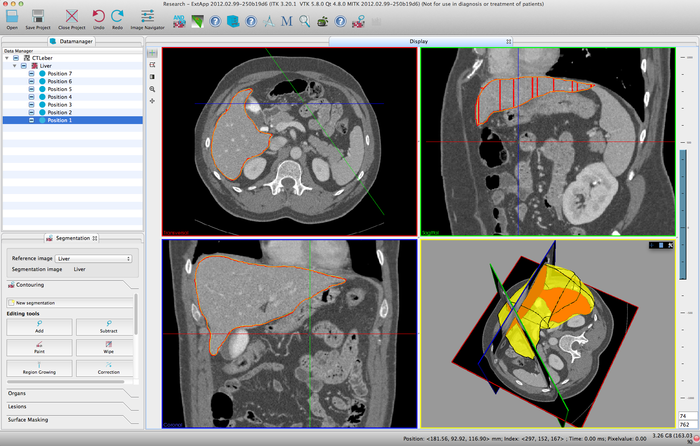Click the red crop rectangle display tool
Image resolution: width=700 pixels, height=446 pixels.
coord(152,65)
